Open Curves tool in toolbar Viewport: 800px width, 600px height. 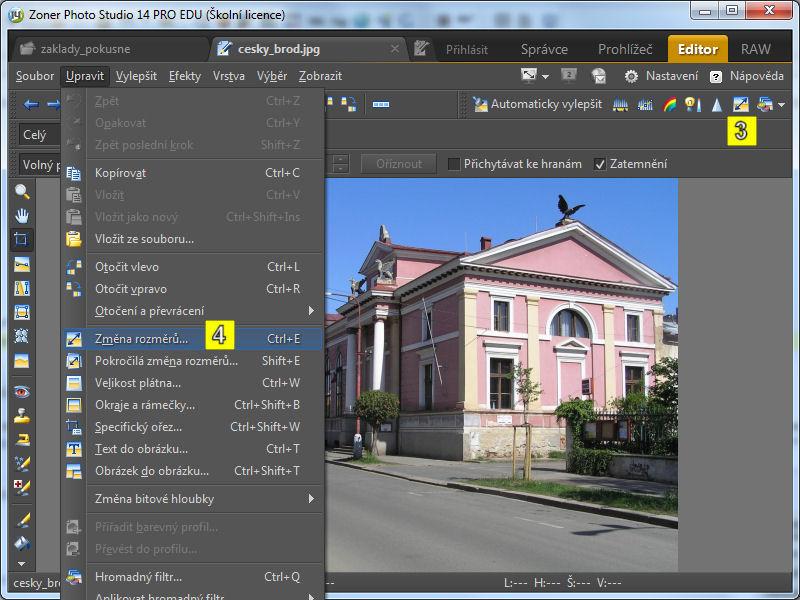pos(645,105)
